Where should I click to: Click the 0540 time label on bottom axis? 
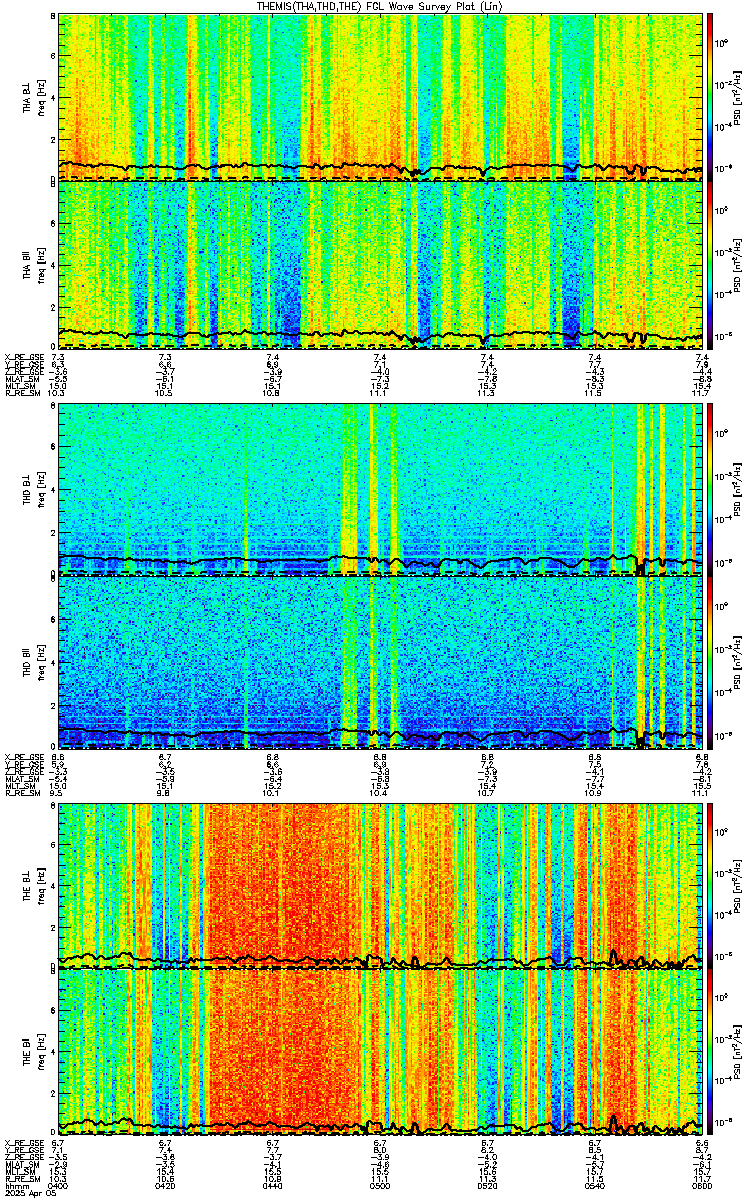(595, 1187)
